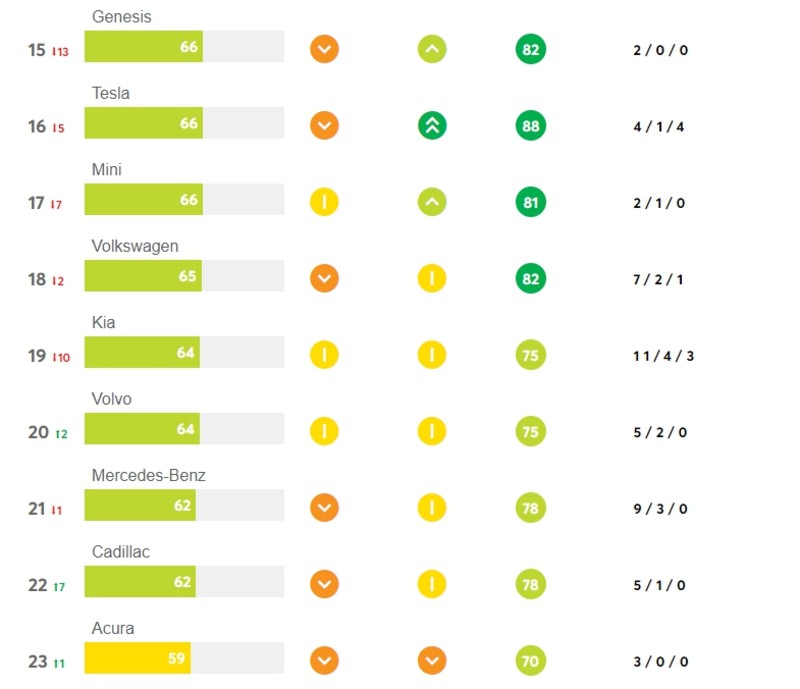Click the green 88 score circle
Screen dimensions: 800x689
(x=531, y=126)
